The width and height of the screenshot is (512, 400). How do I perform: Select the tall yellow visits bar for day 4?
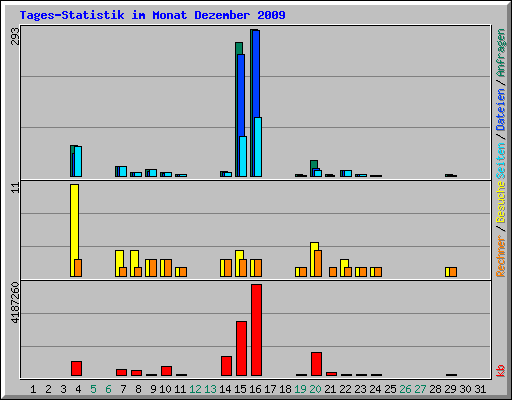74,230
